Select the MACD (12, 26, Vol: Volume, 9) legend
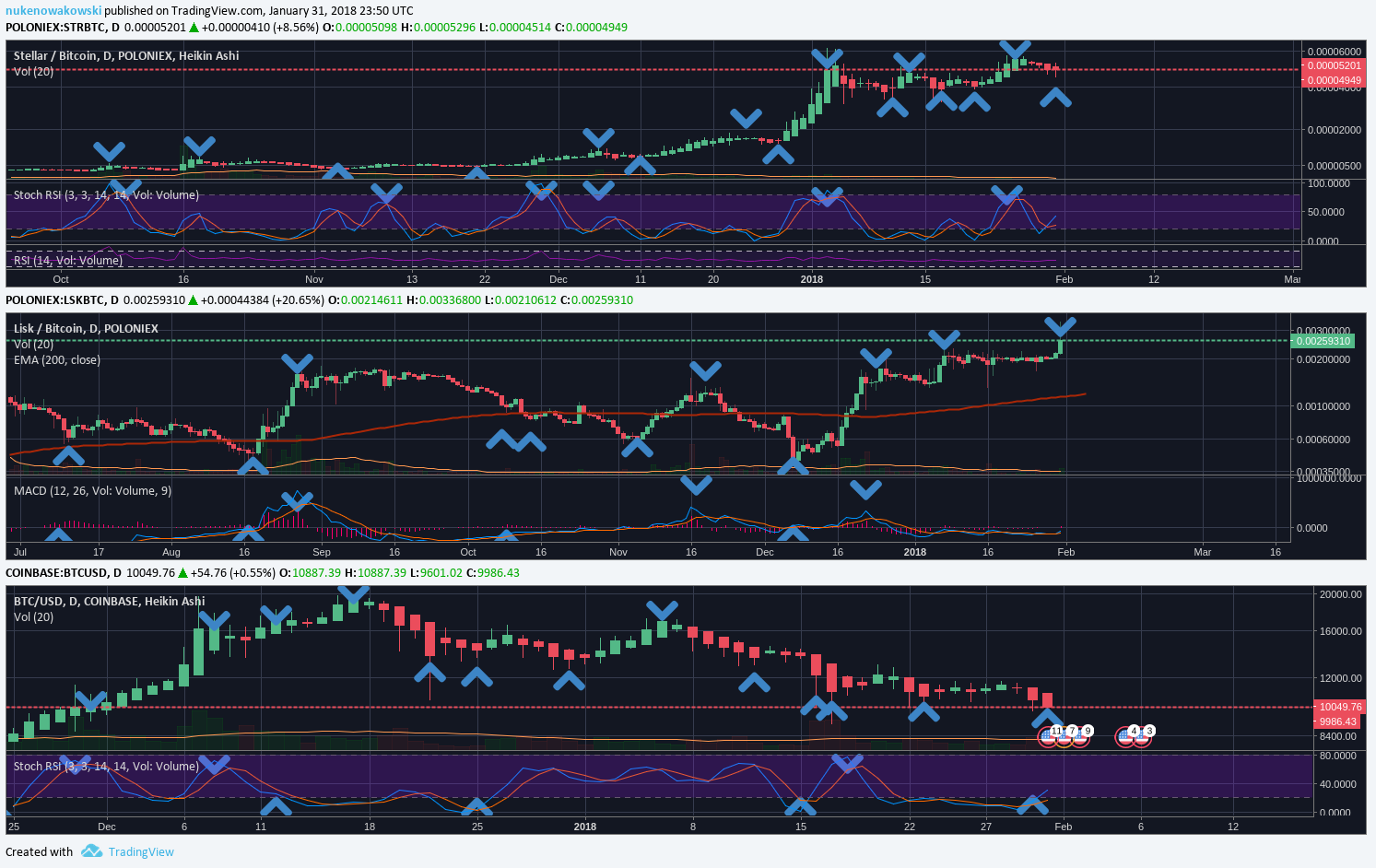 point(92,490)
